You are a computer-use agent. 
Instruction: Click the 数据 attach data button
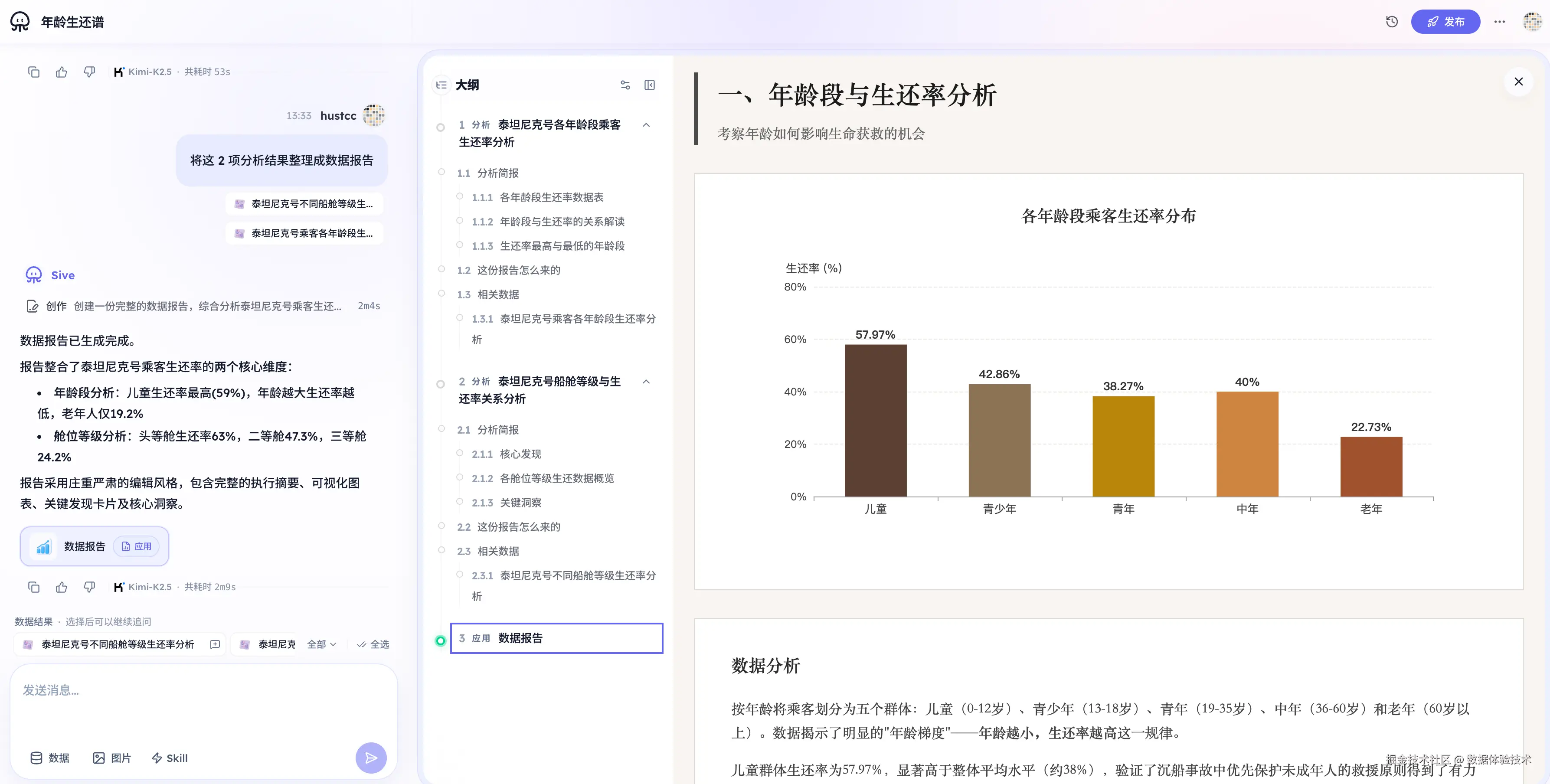click(x=49, y=758)
